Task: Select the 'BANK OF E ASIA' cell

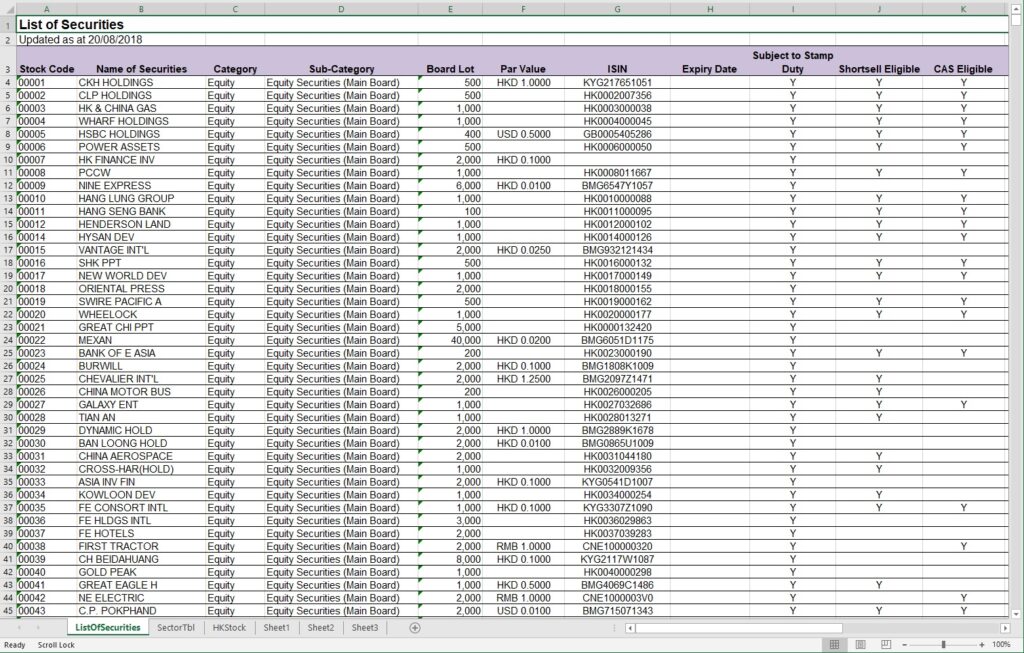Action: 141,353
